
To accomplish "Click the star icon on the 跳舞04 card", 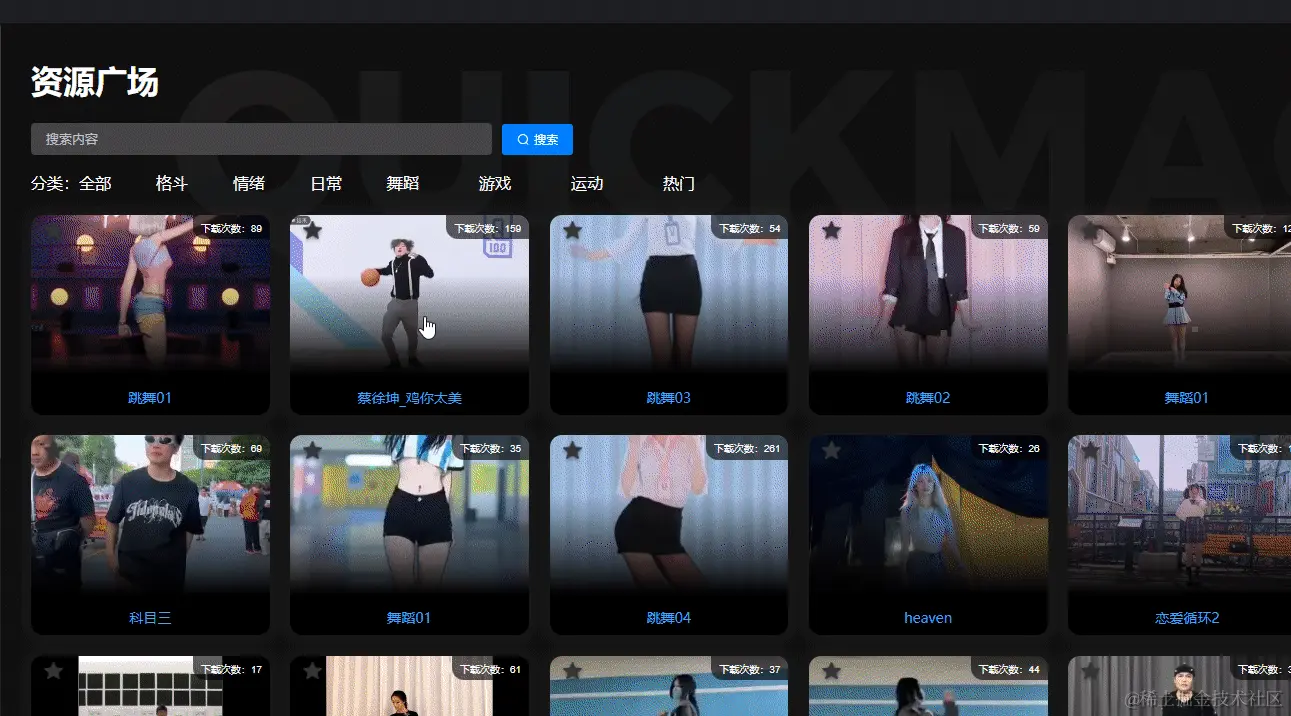I will click(572, 450).
